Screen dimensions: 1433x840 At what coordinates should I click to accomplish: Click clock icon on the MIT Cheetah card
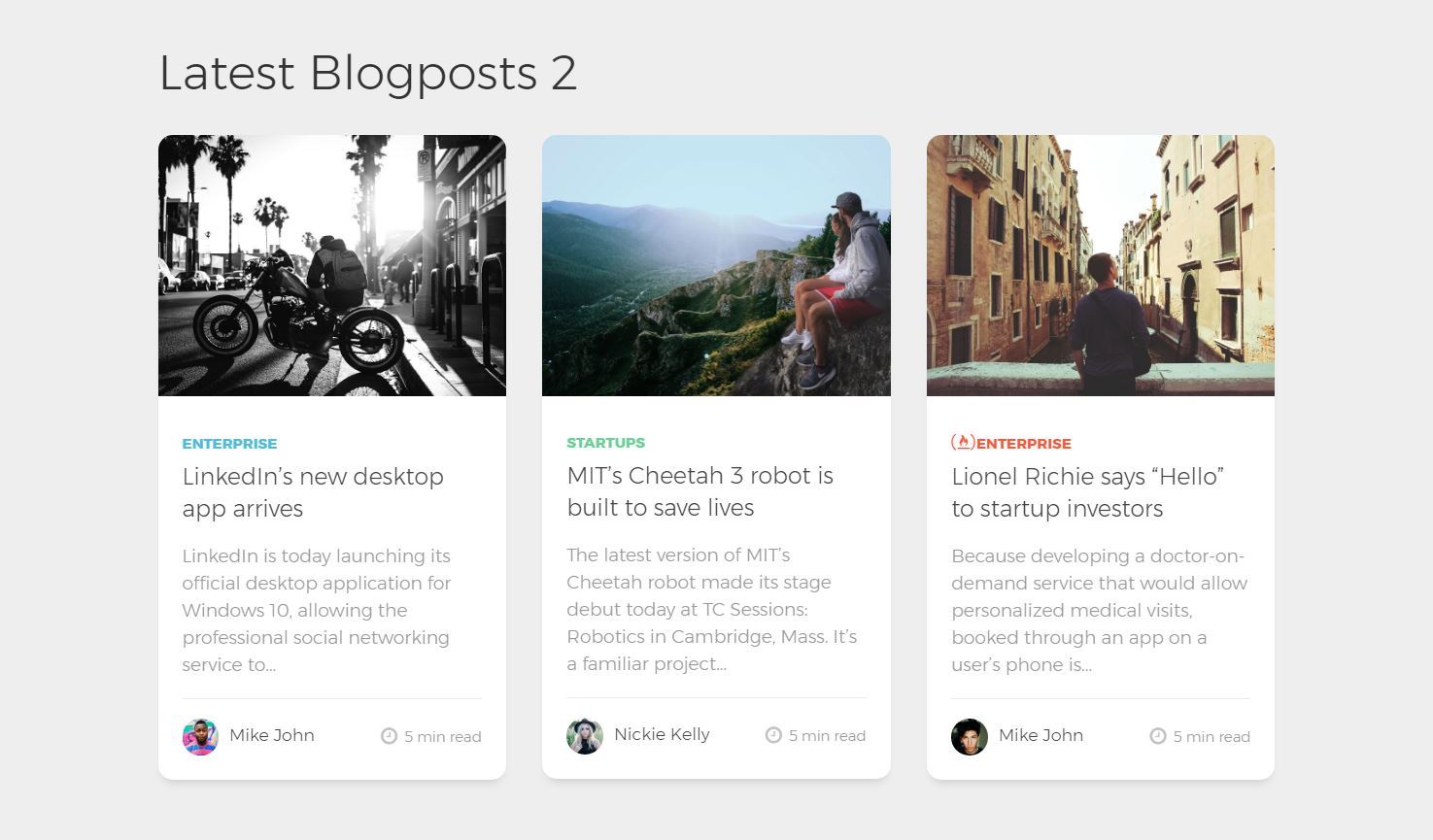pyautogui.click(x=773, y=735)
